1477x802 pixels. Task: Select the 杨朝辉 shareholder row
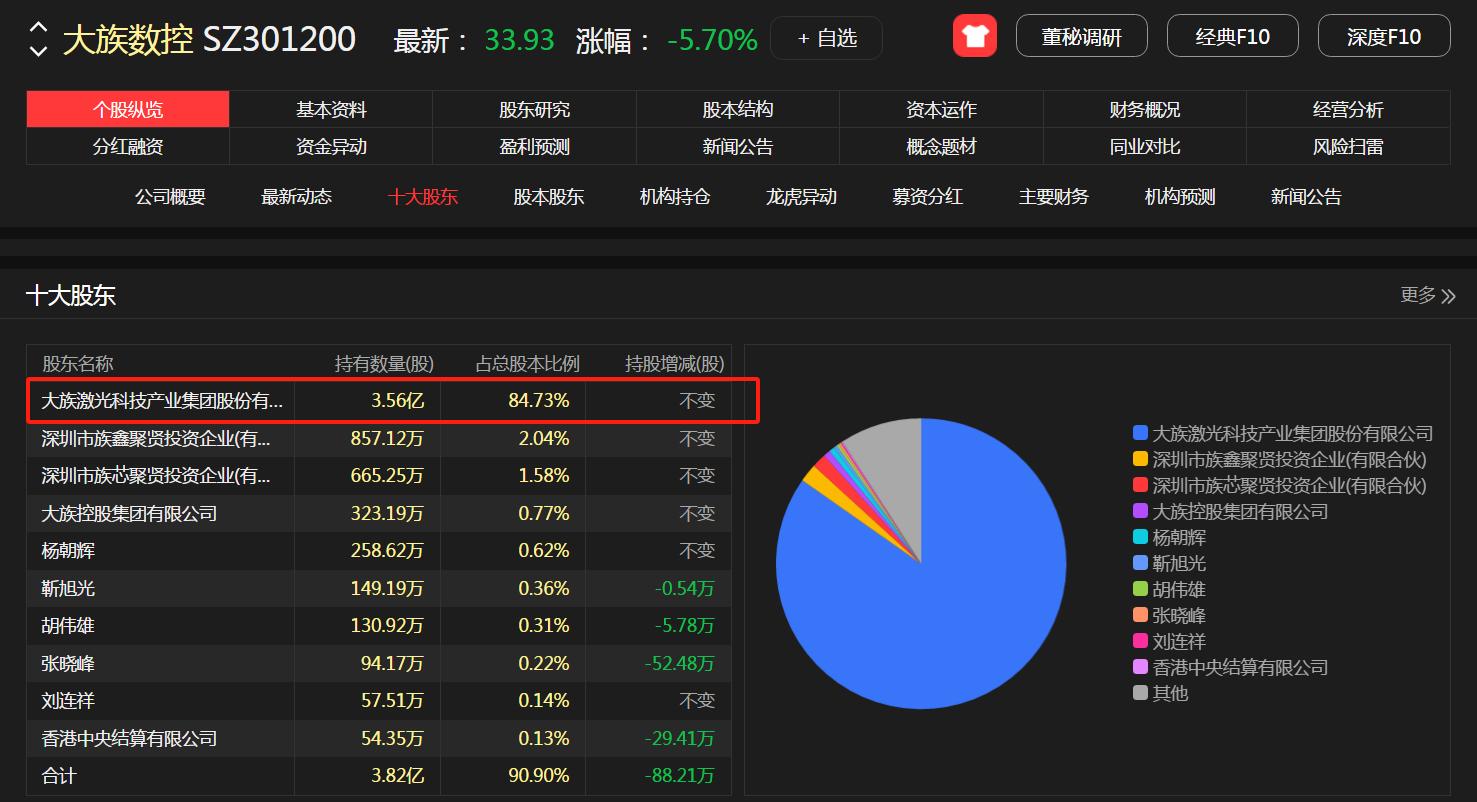coord(378,551)
